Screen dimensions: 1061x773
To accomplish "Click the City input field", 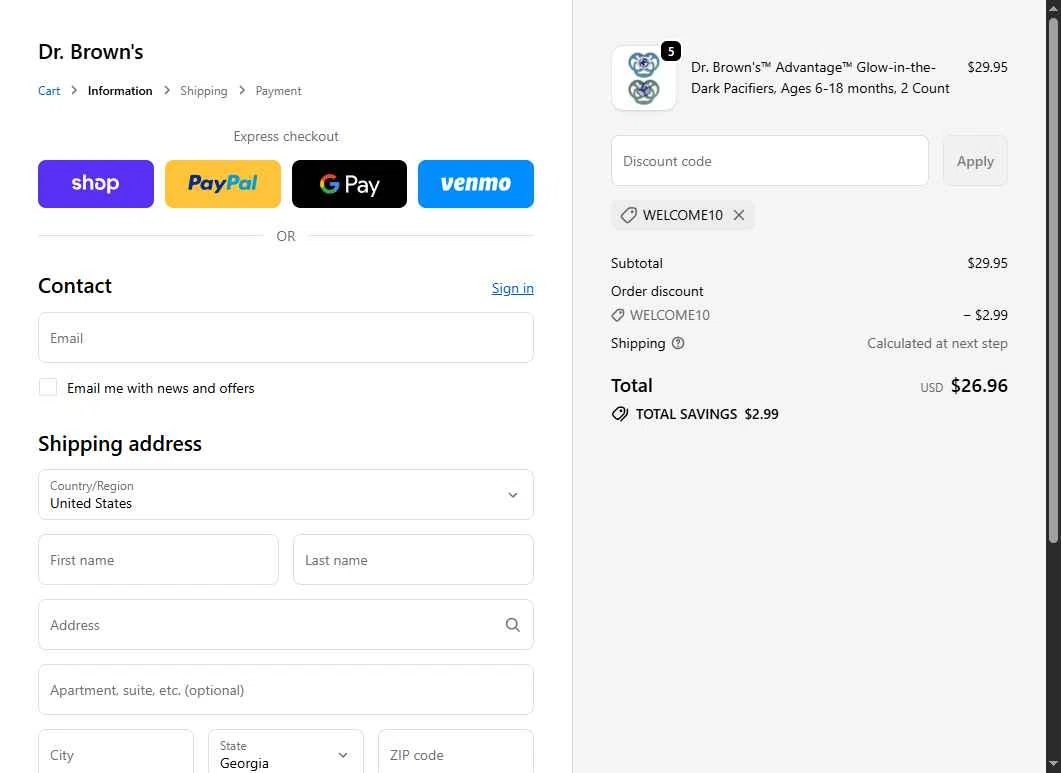I will pos(116,753).
